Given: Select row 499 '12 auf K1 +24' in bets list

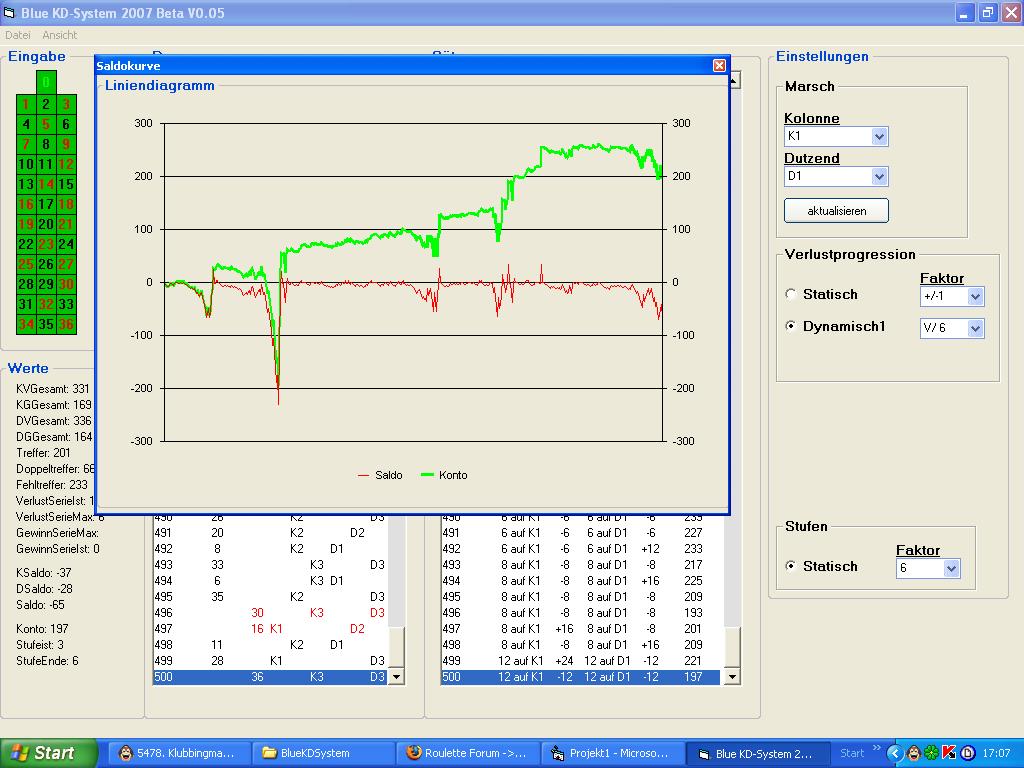Looking at the screenshot, I should click(581, 661).
